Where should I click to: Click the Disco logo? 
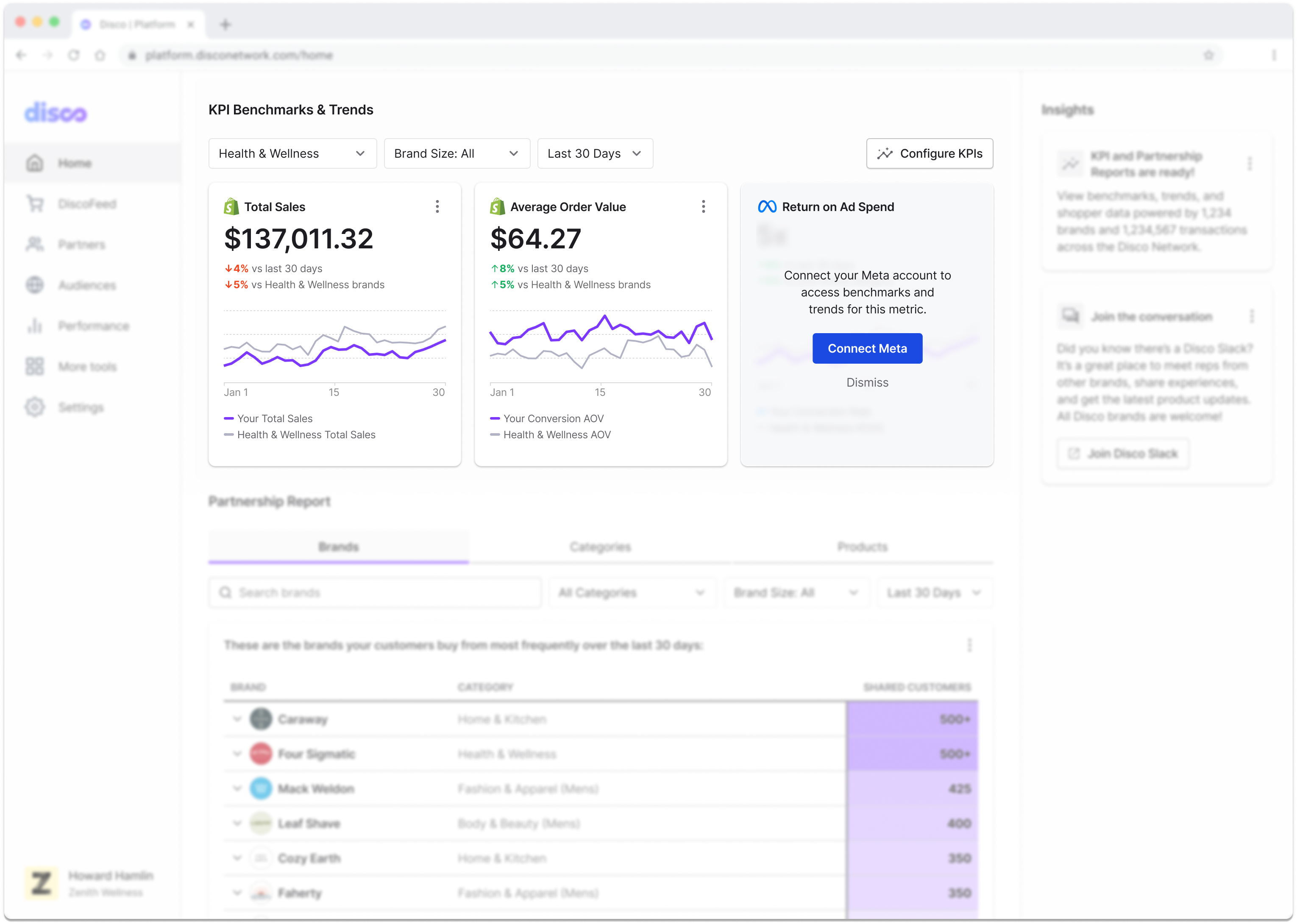pyautogui.click(x=55, y=112)
